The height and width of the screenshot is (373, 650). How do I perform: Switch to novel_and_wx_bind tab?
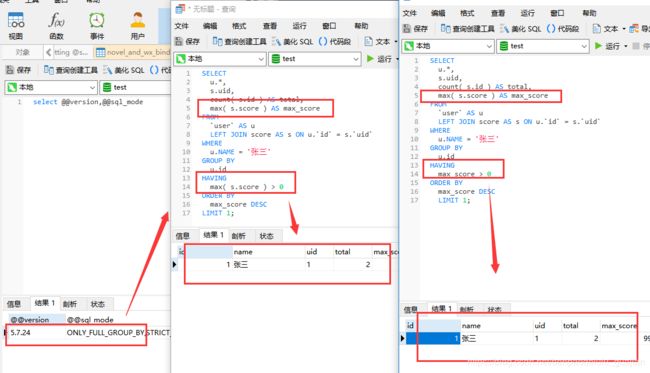pos(132,52)
